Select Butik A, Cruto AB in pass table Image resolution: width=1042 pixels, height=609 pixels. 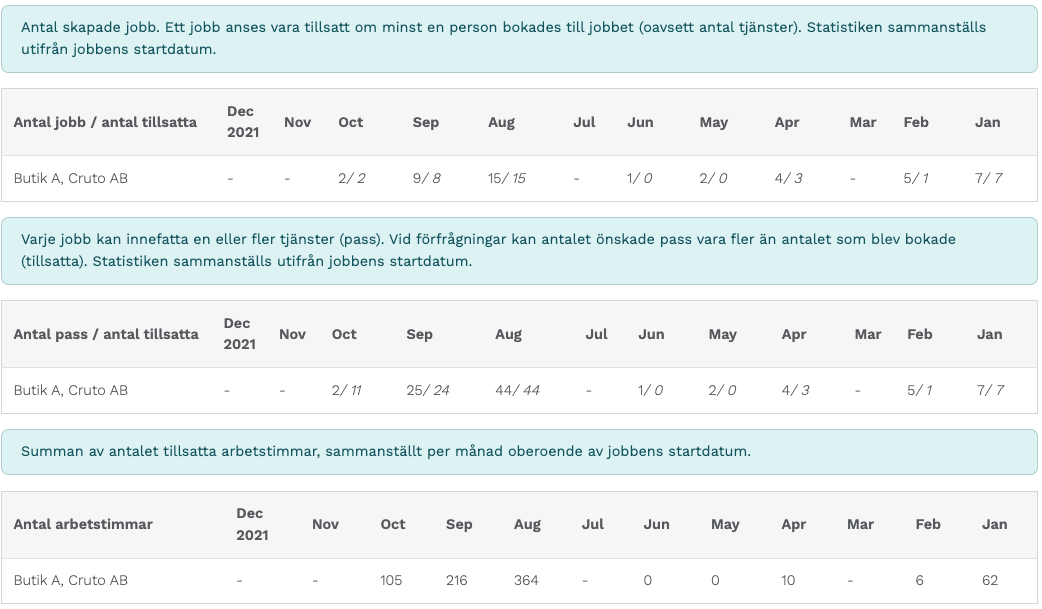pyautogui.click(x=70, y=390)
